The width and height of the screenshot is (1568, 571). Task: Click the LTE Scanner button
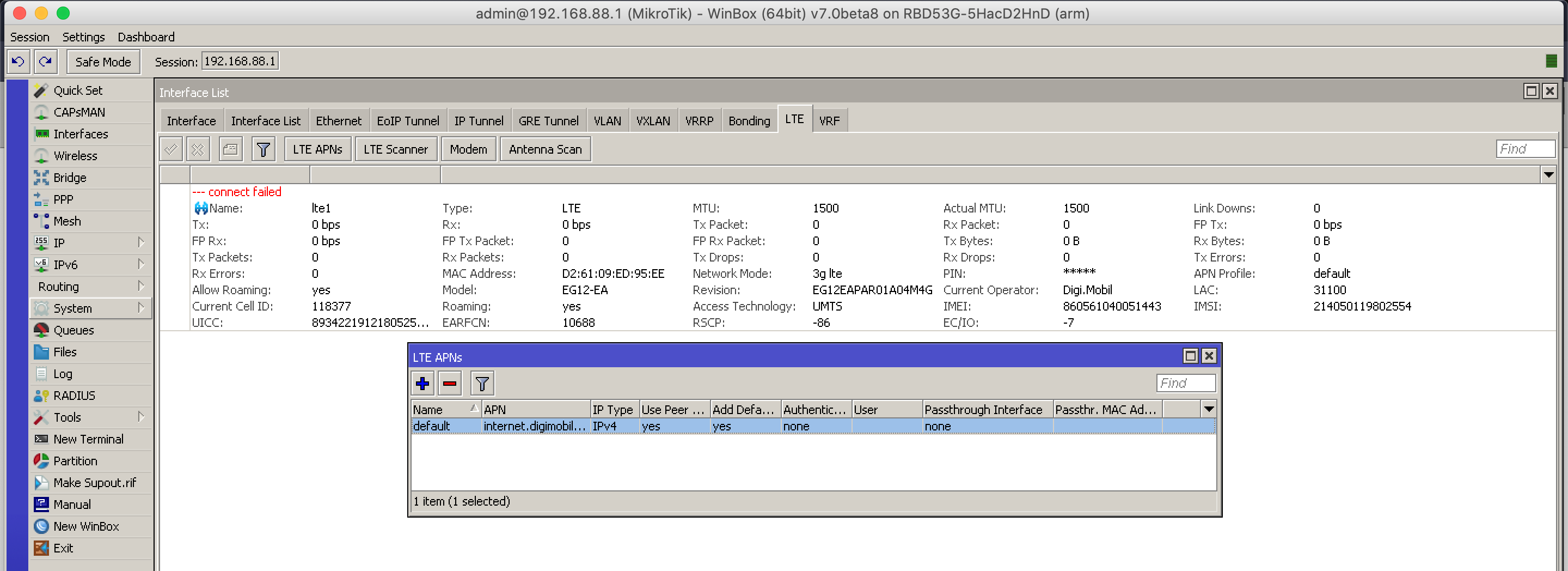tap(396, 149)
